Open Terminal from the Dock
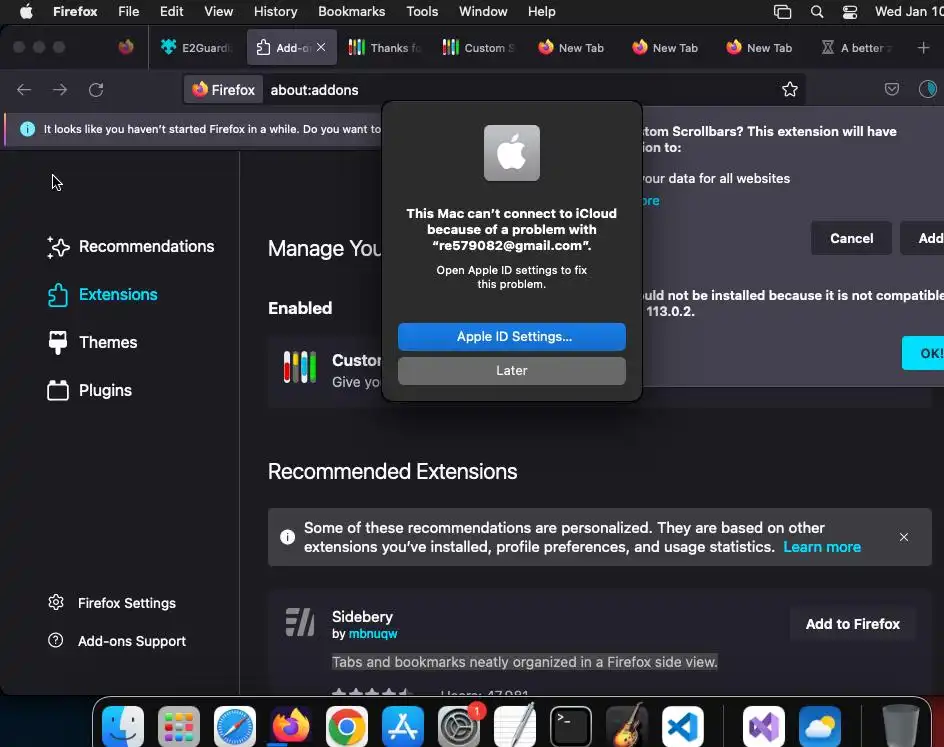944x747 pixels. pos(571,726)
